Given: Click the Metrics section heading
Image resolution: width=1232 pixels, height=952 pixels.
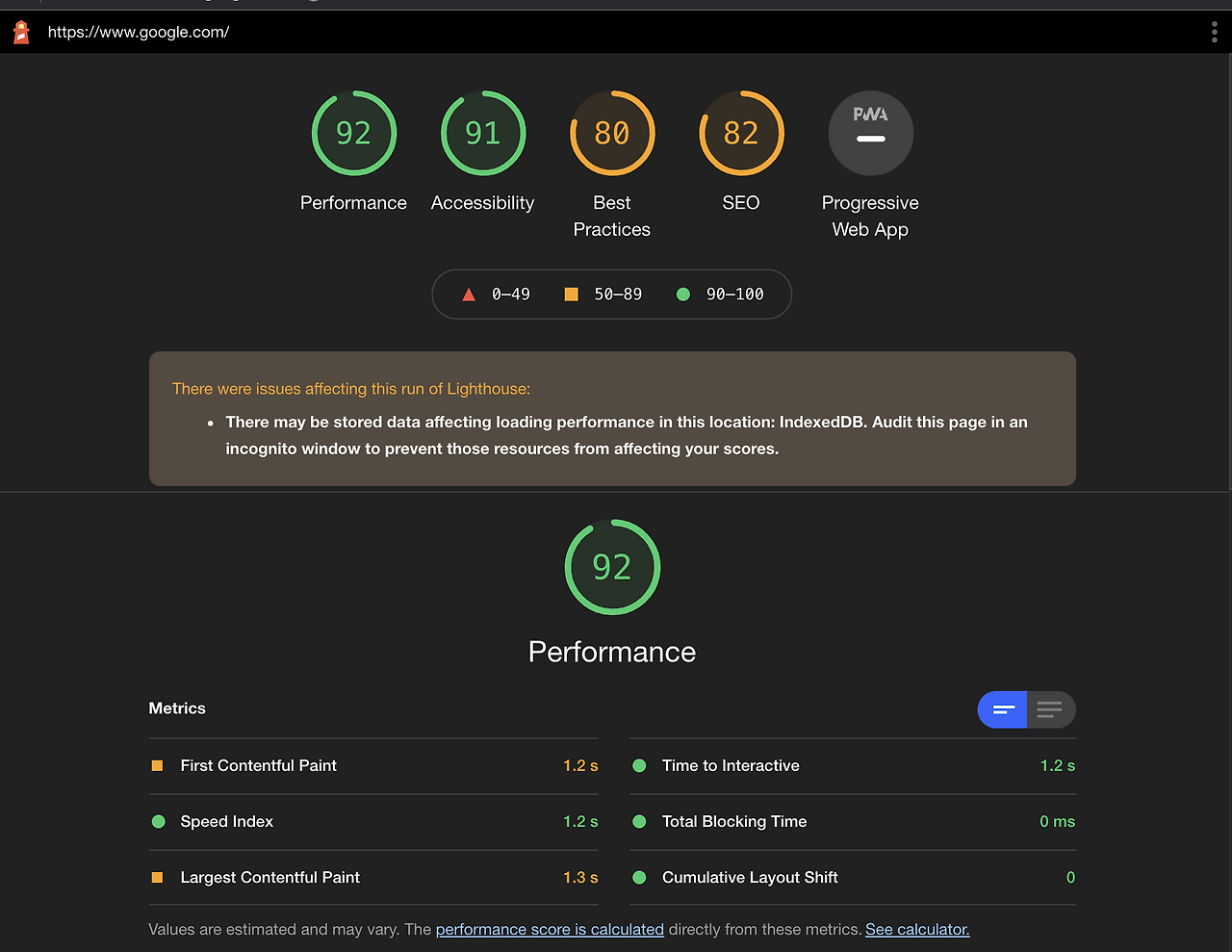Looking at the screenshot, I should click(x=177, y=708).
